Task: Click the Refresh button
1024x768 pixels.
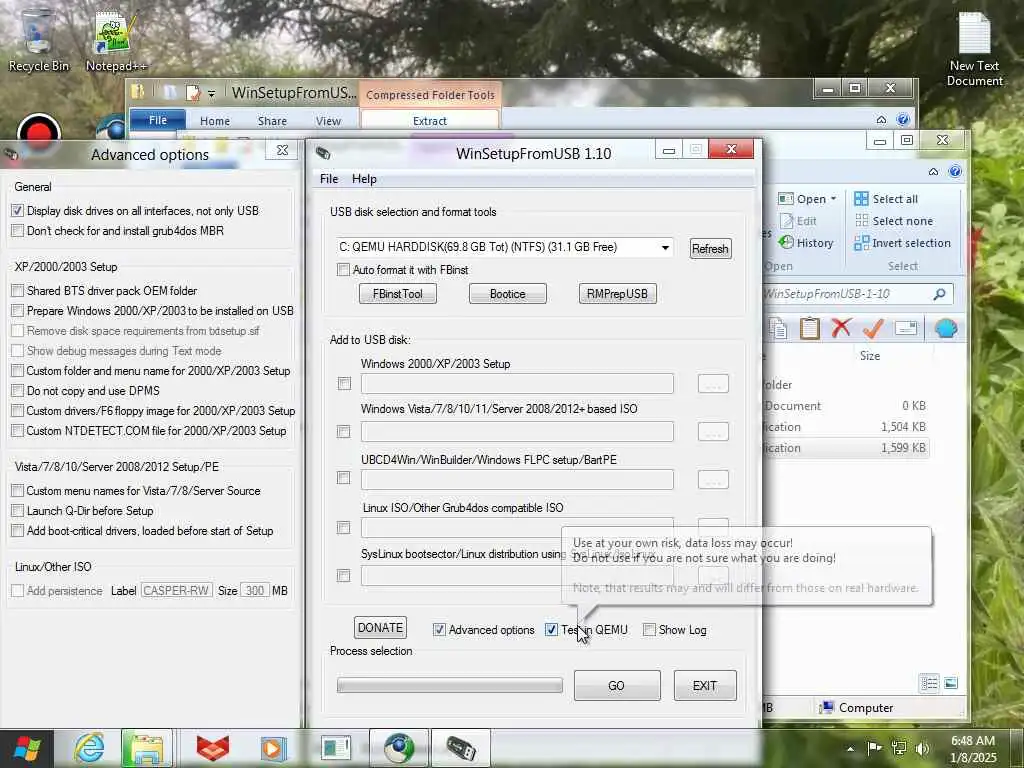Action: [711, 249]
